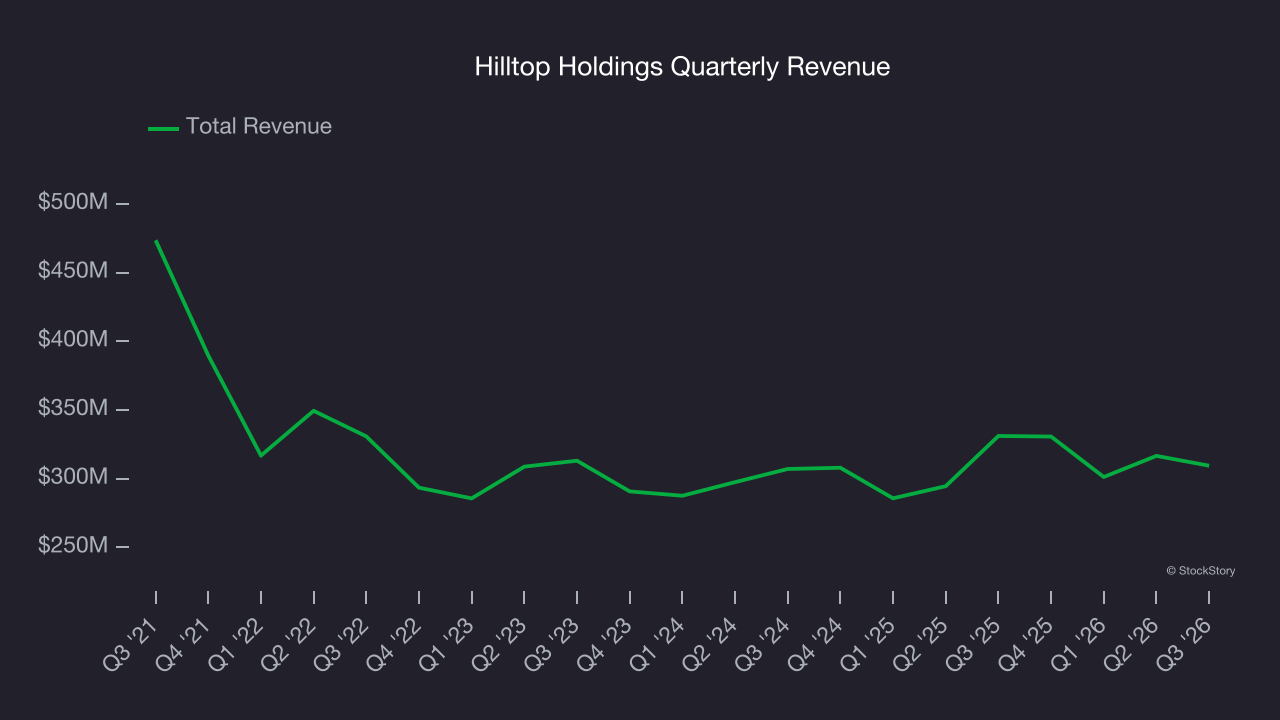The height and width of the screenshot is (720, 1280).
Task: Click the "Q2 '25" x-axis label
Action: point(921,642)
